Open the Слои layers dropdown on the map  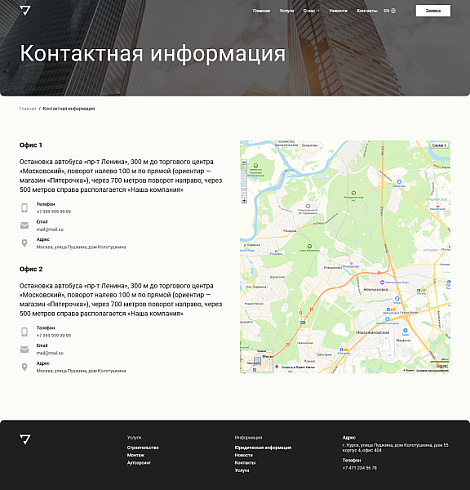(439, 145)
